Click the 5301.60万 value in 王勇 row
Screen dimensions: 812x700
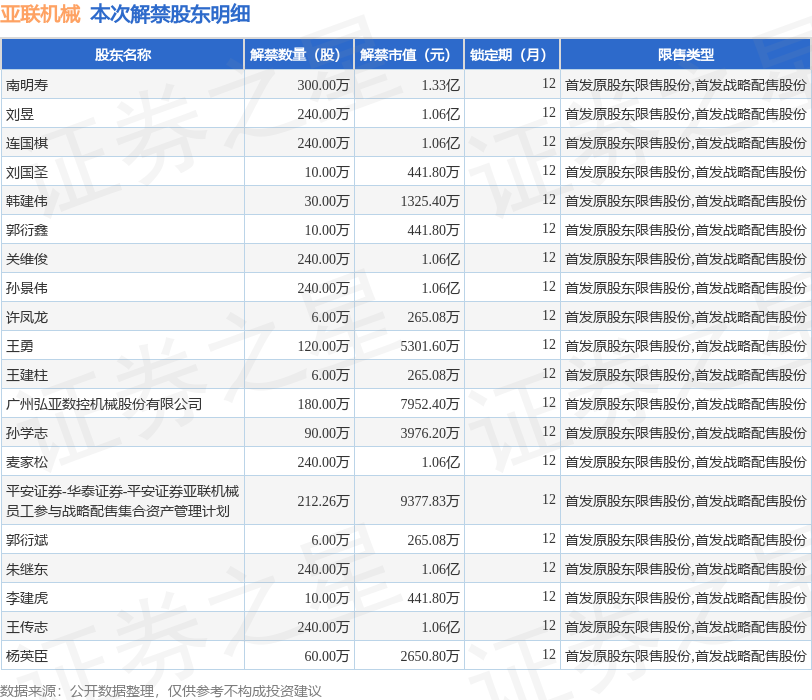[430, 346]
